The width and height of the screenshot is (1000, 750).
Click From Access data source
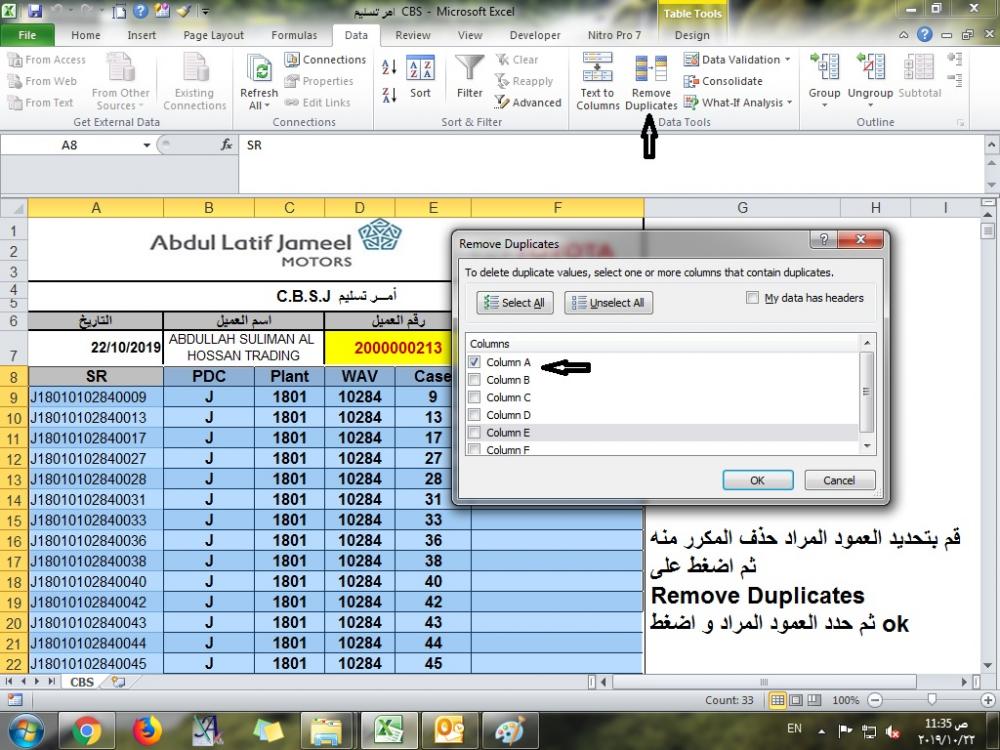pyautogui.click(x=46, y=59)
